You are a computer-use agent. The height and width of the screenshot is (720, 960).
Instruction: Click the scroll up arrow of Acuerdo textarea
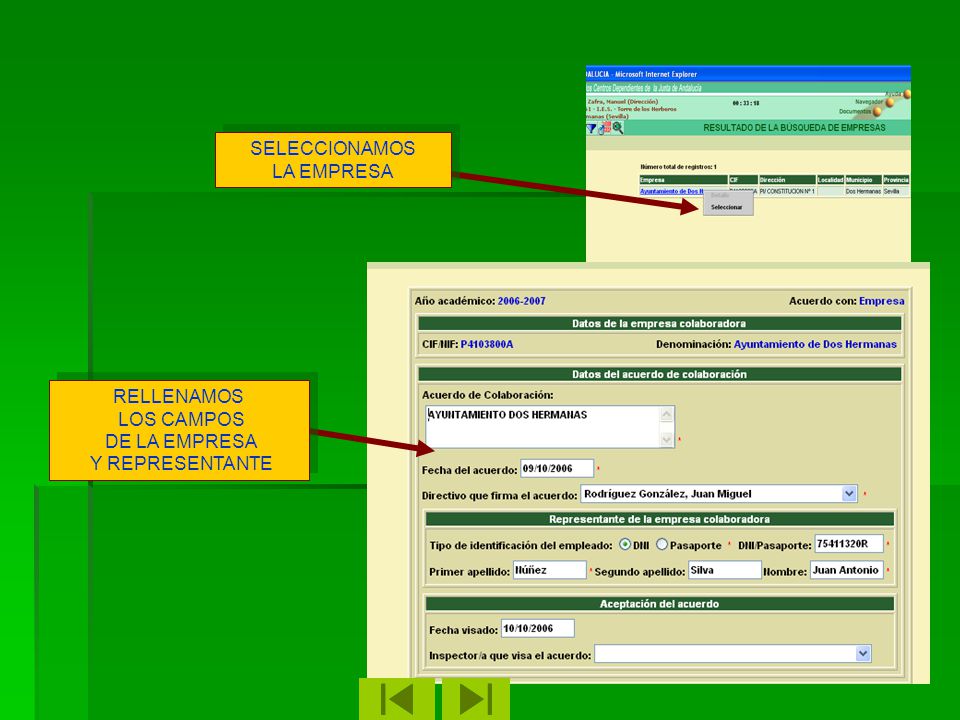tap(667, 414)
